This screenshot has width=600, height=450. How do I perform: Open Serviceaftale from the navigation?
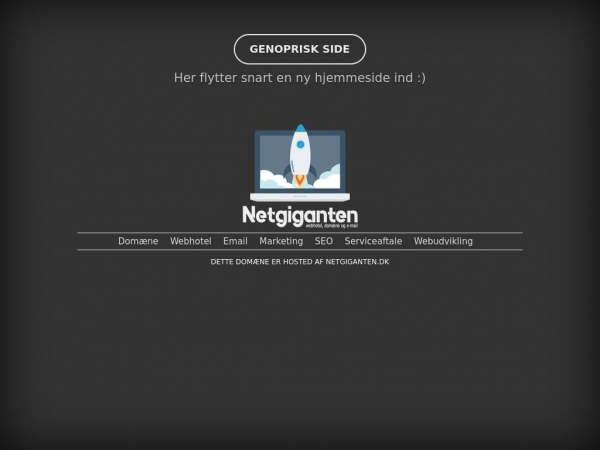(x=373, y=241)
